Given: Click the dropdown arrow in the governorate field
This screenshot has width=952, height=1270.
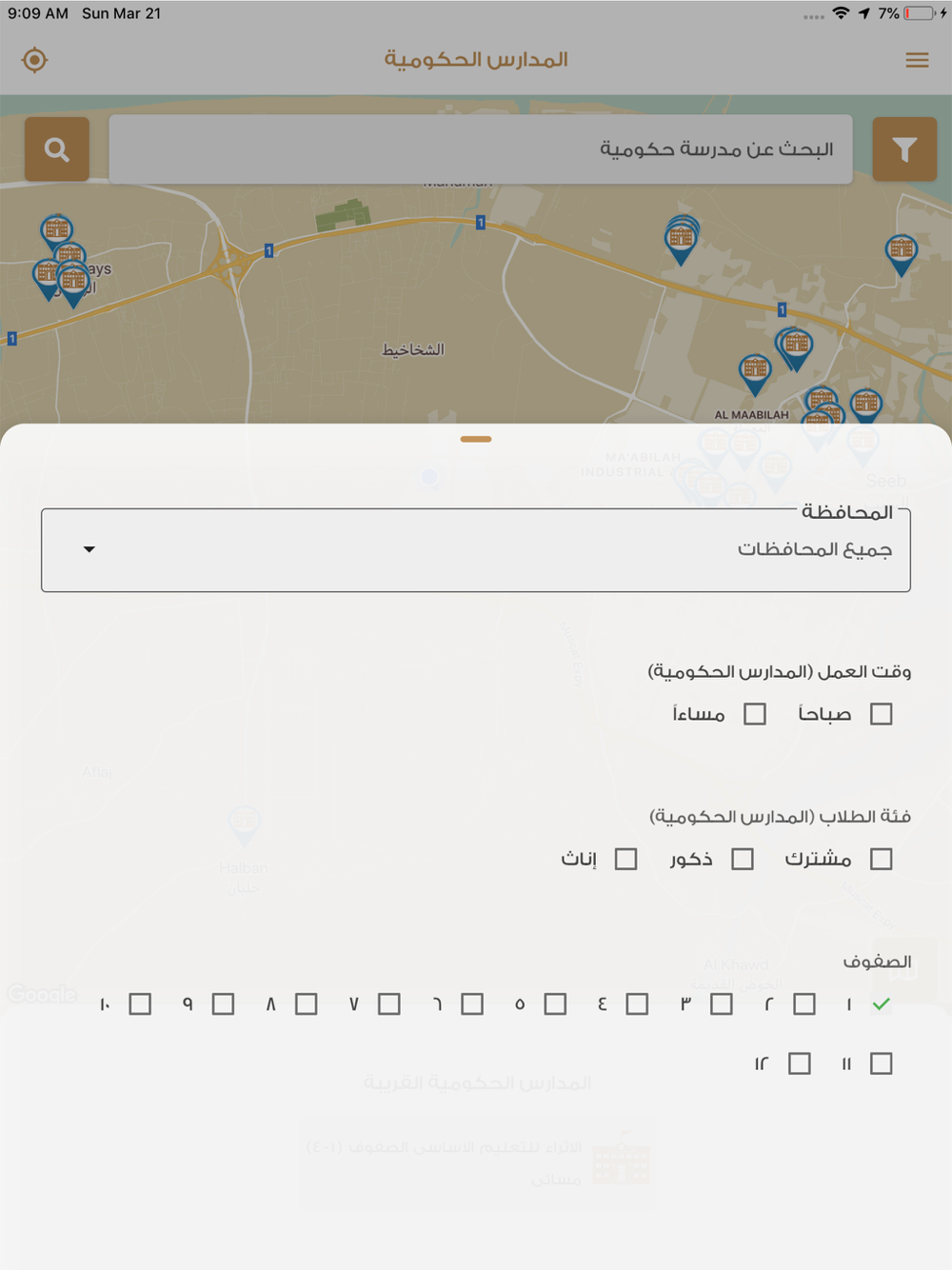Looking at the screenshot, I should (x=89, y=549).
